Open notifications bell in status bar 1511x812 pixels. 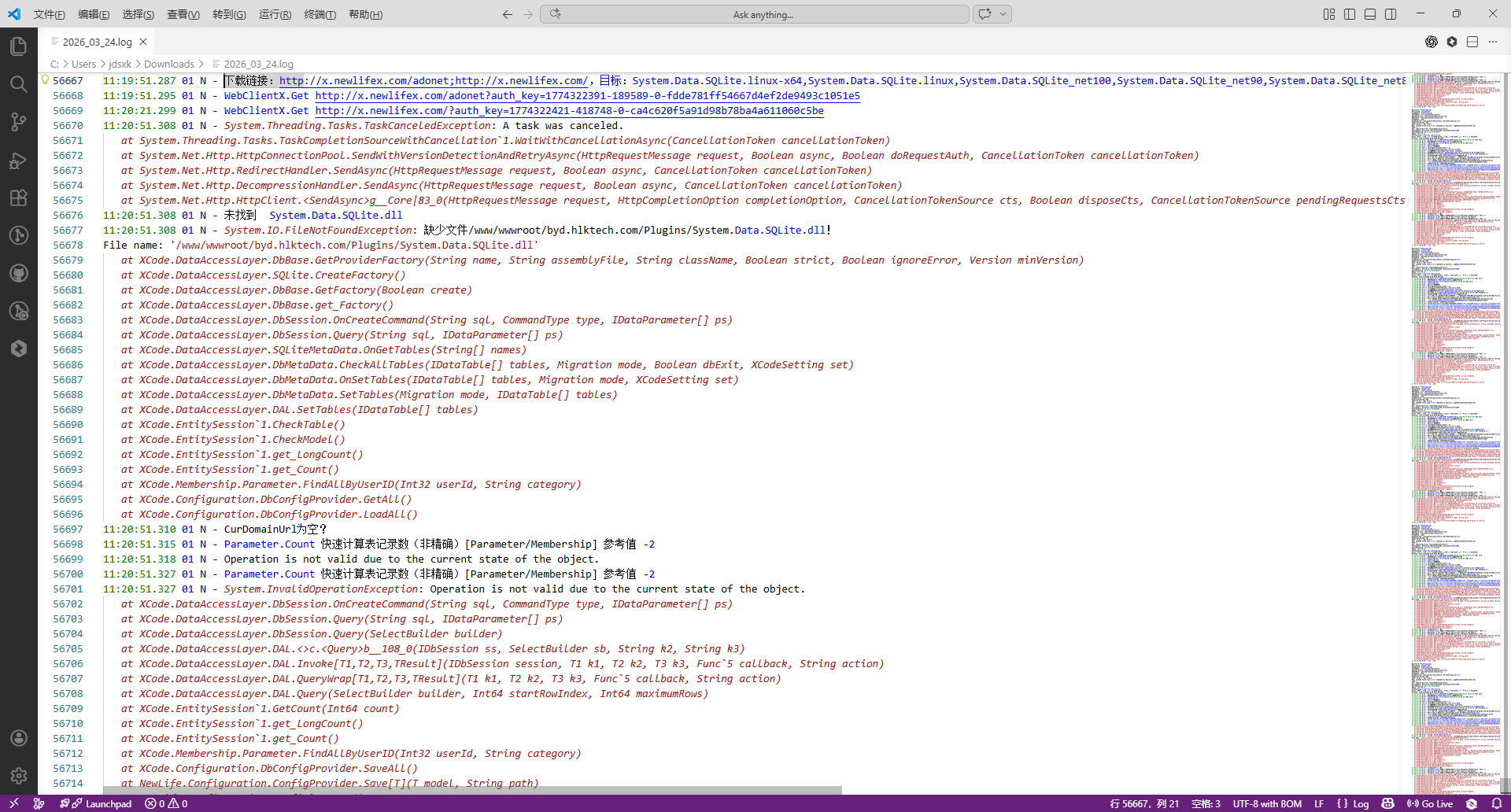tap(1496, 803)
